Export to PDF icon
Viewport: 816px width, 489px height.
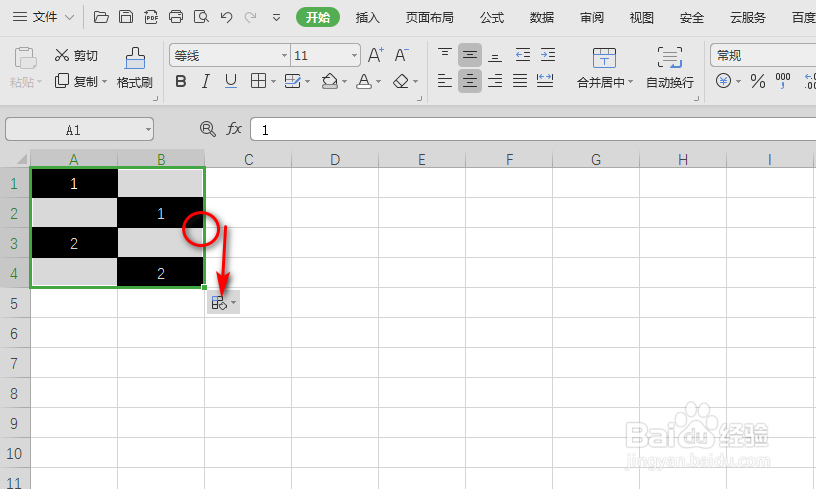click(151, 17)
